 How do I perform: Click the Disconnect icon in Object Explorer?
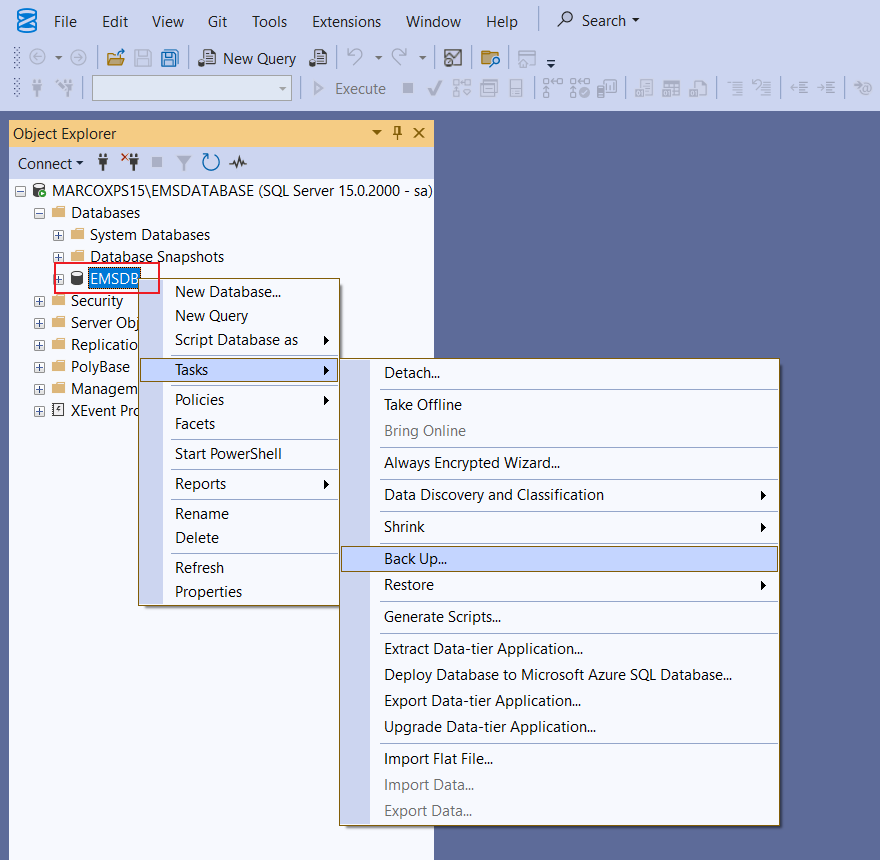tap(130, 163)
